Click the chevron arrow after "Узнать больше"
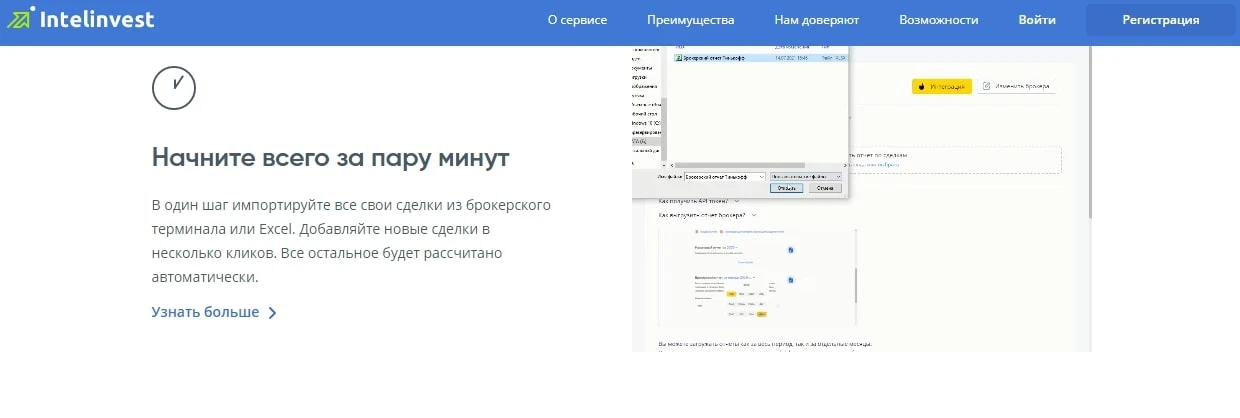The image size is (1240, 418). [x=273, y=313]
